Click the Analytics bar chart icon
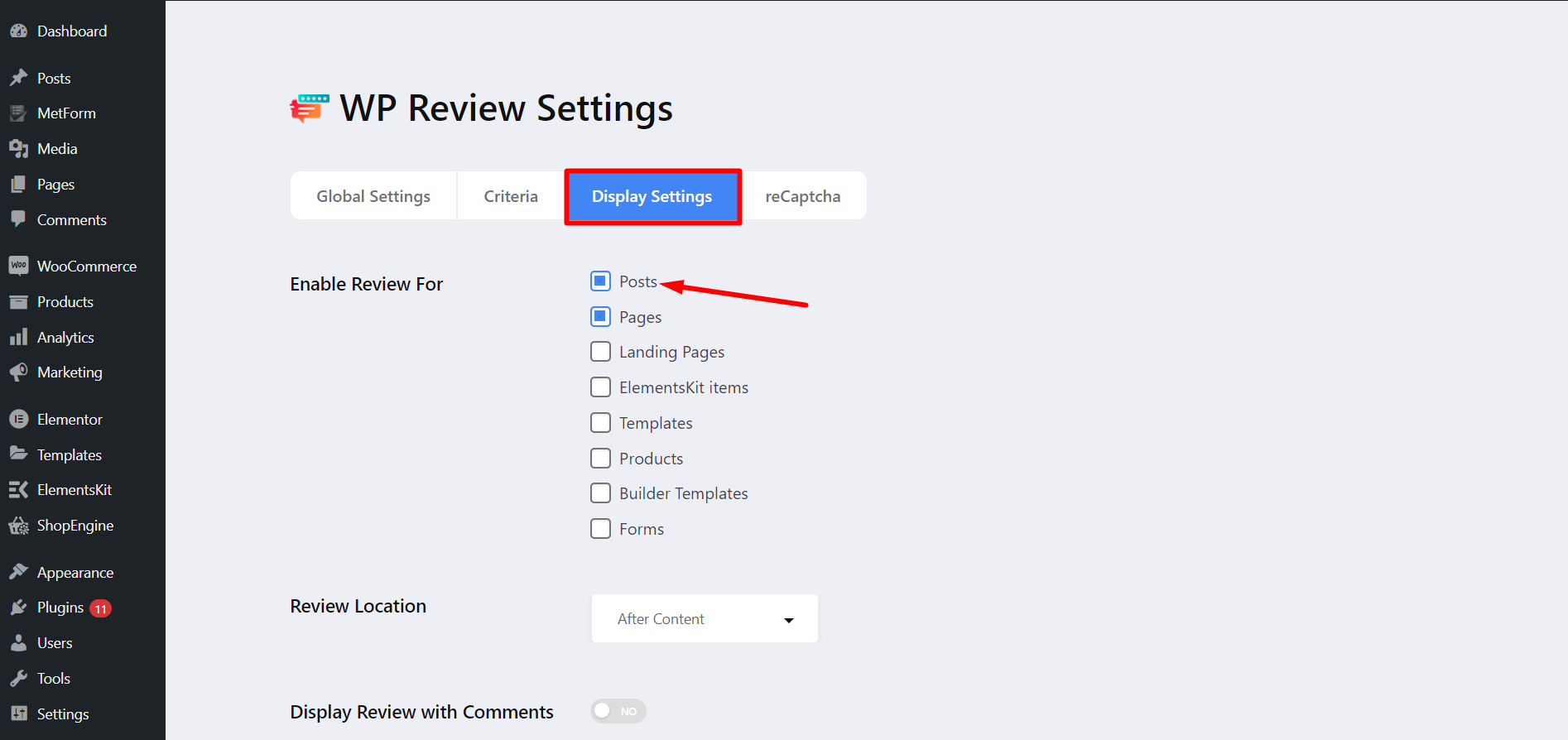The width and height of the screenshot is (1568, 740). pos(18,337)
